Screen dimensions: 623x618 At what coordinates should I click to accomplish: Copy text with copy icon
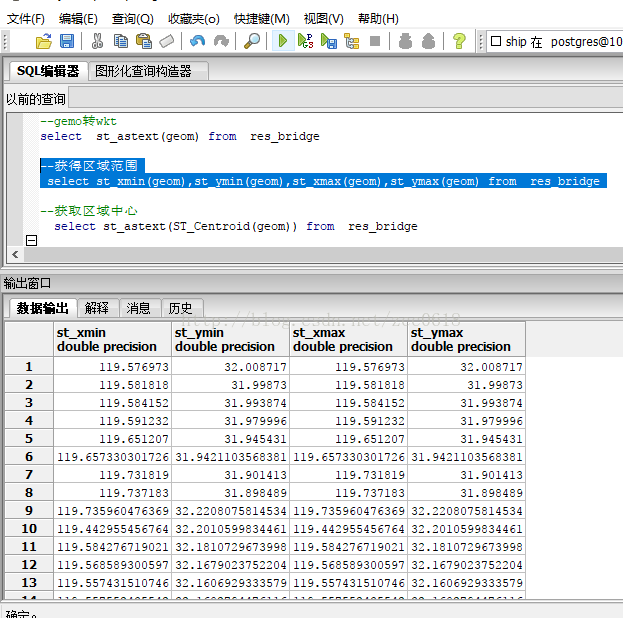120,41
